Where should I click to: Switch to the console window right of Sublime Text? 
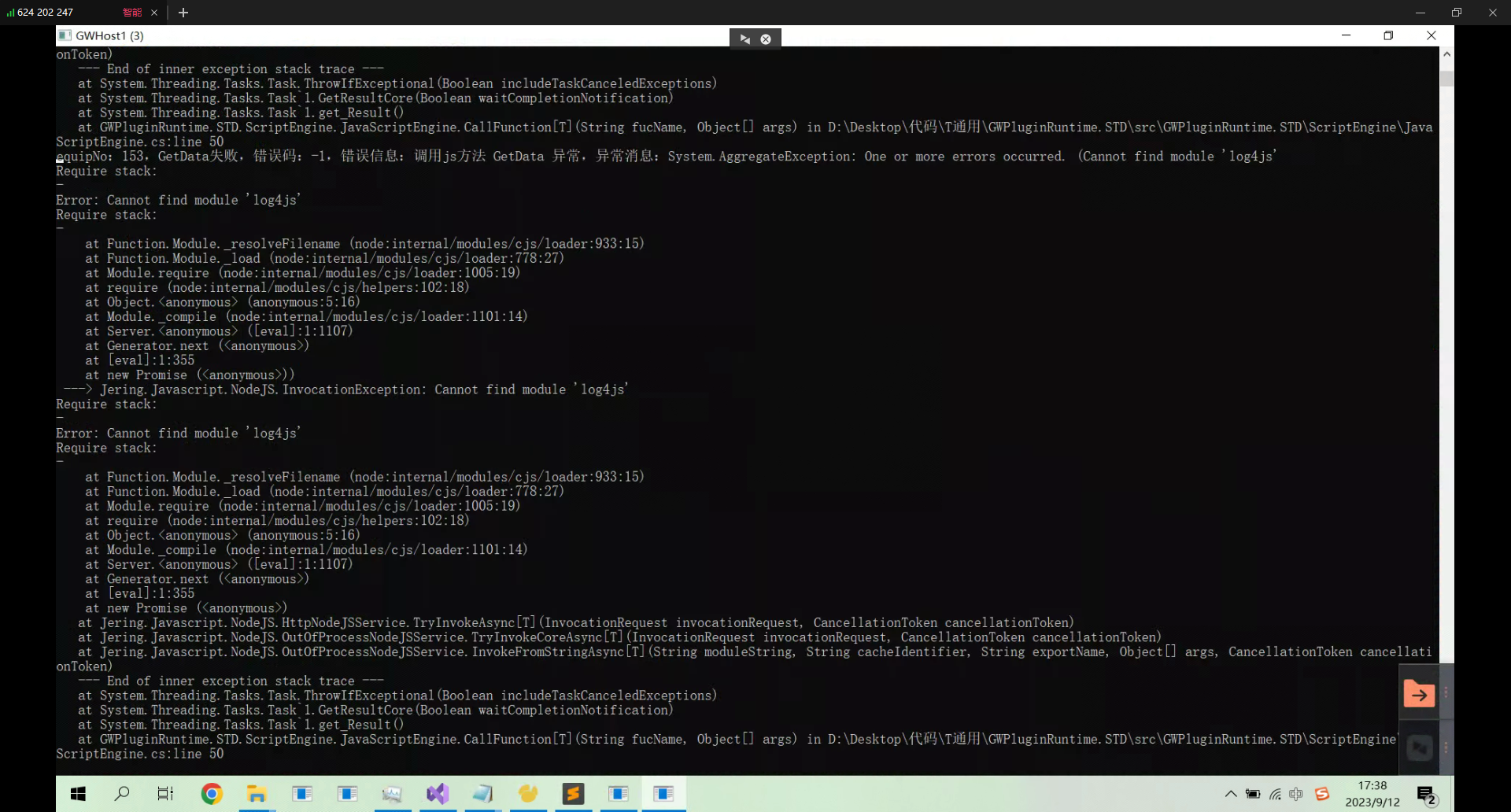pyautogui.click(x=619, y=794)
